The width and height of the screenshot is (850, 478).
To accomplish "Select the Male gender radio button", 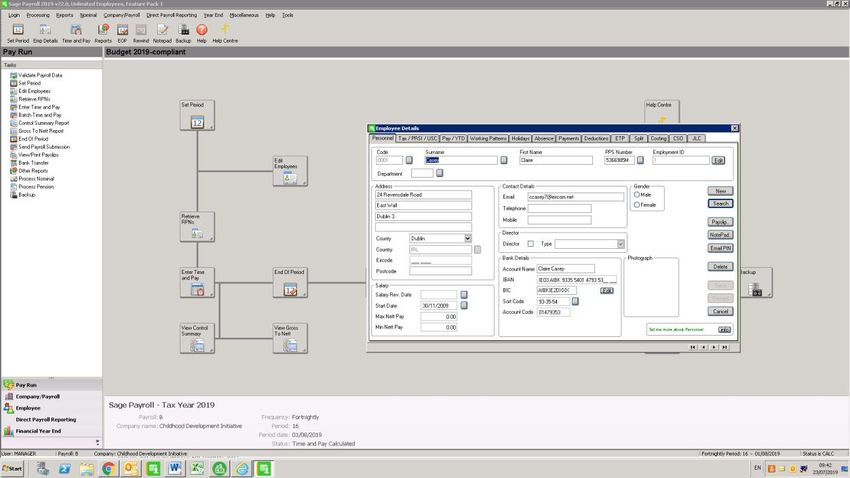I will [637, 195].
